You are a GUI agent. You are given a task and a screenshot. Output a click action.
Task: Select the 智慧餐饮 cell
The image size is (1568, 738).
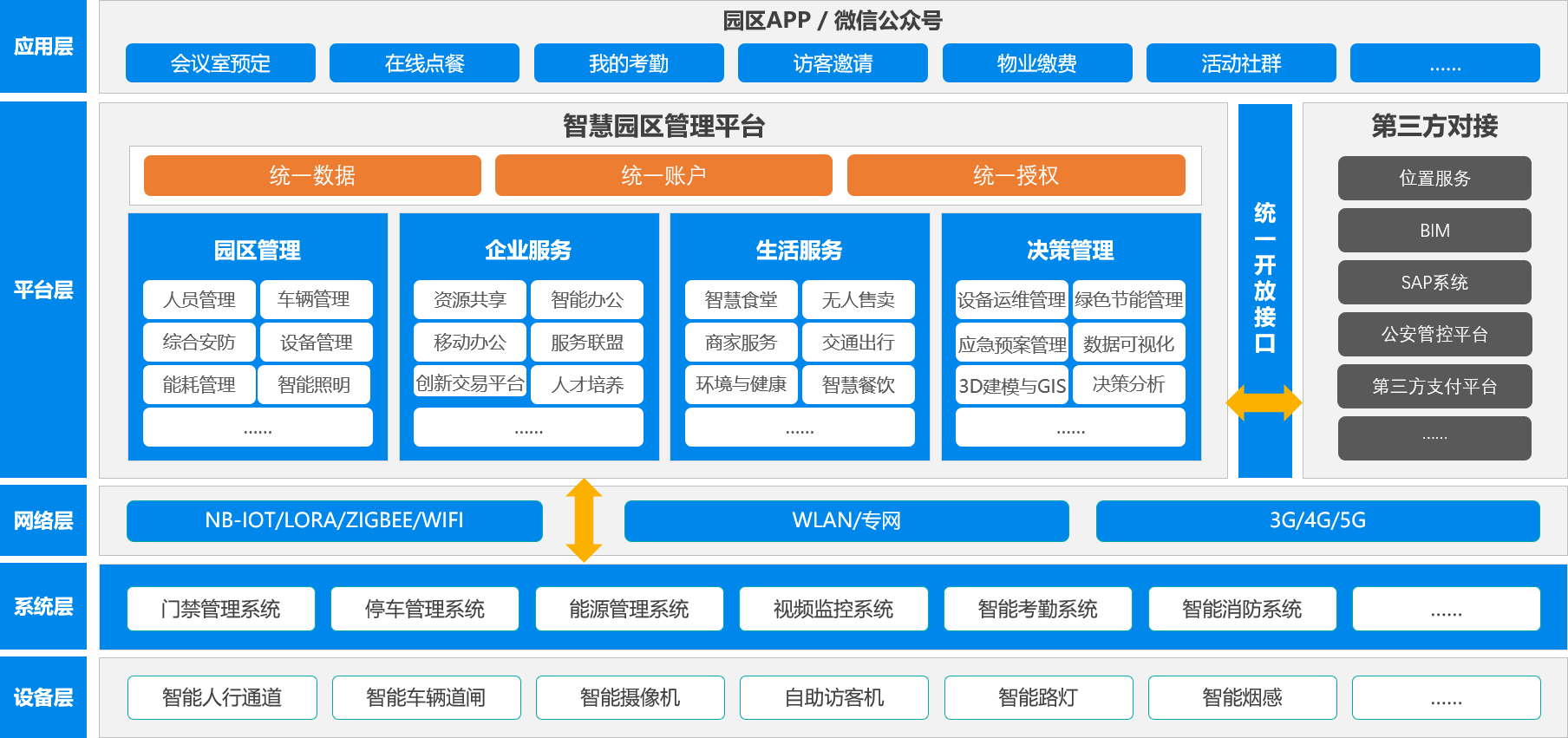[859, 384]
